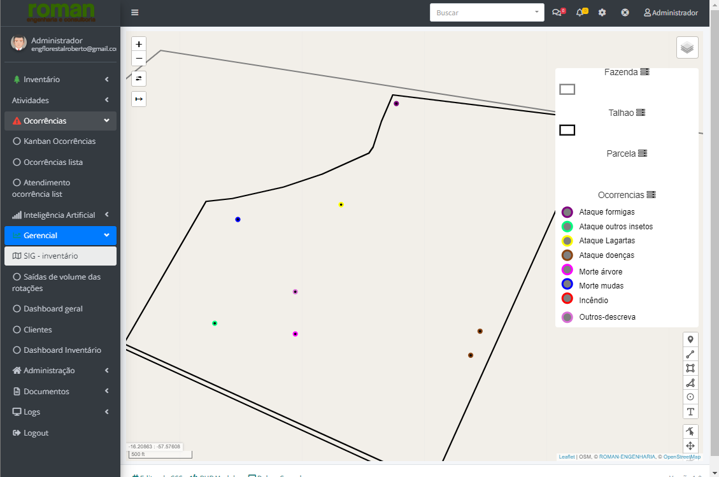Open the map layers control
719x477 pixels.
687,48
